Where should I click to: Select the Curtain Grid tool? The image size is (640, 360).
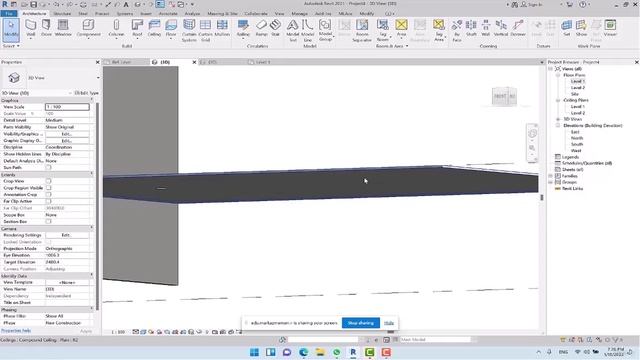tap(205, 31)
